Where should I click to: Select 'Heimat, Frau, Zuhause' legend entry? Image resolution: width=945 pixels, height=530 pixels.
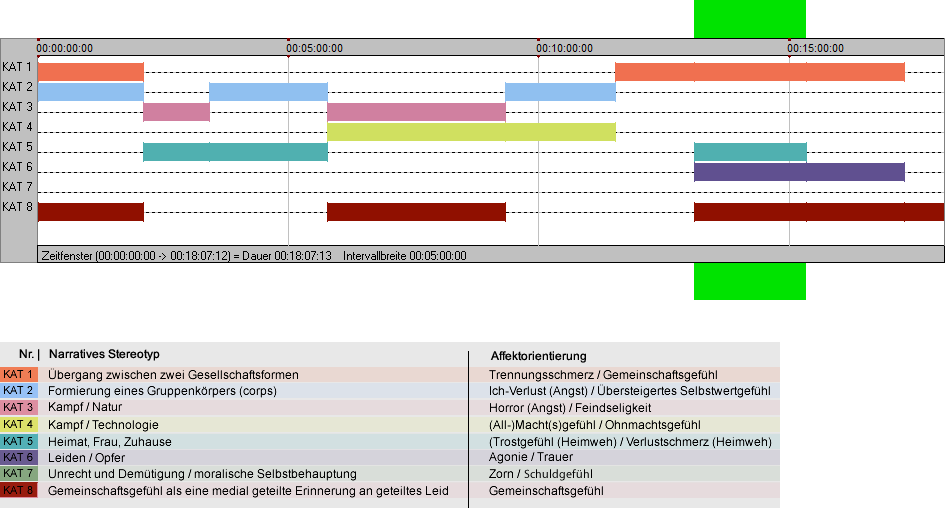coord(110,441)
